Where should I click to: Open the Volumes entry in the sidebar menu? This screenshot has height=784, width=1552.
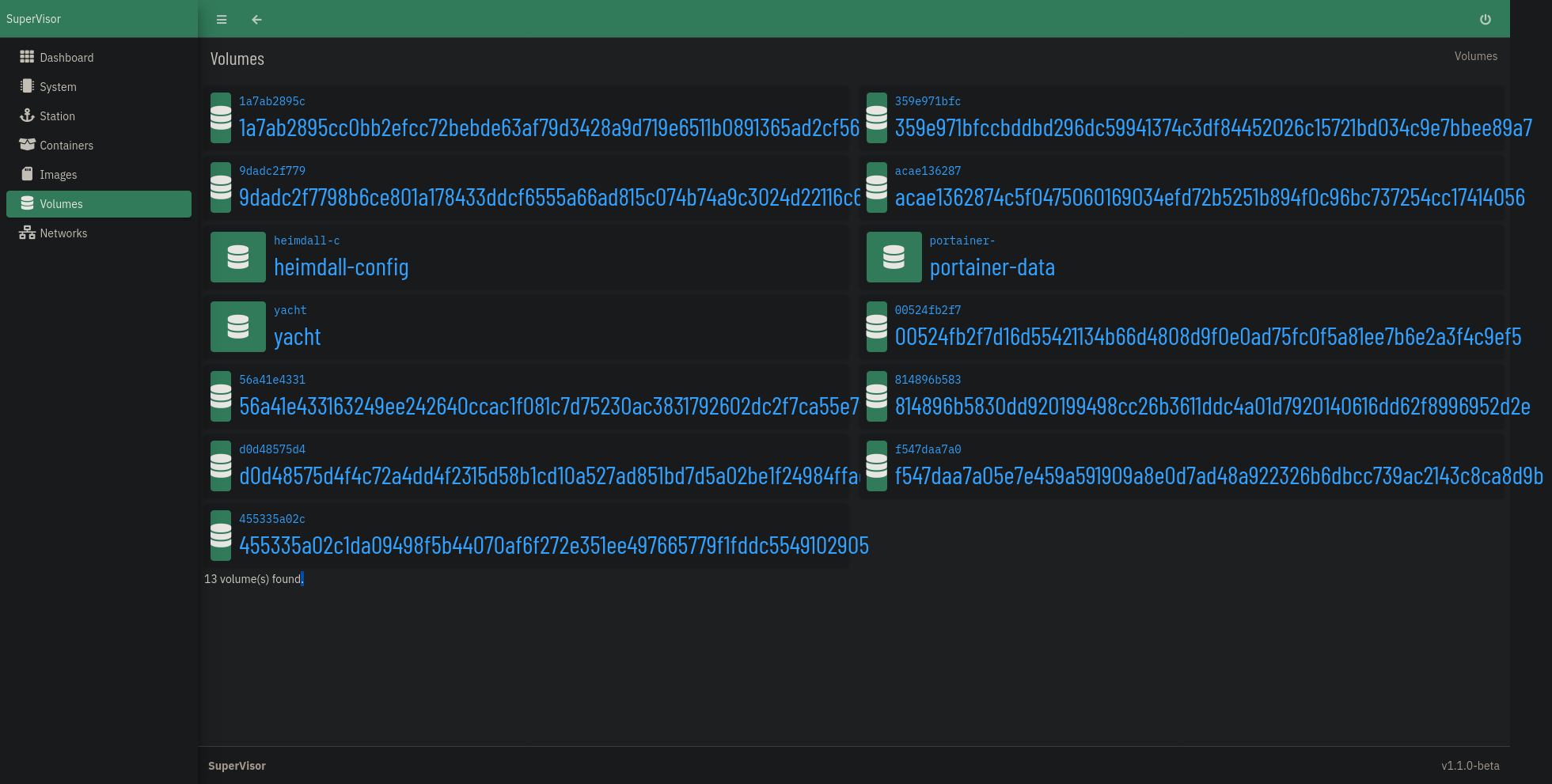61,203
